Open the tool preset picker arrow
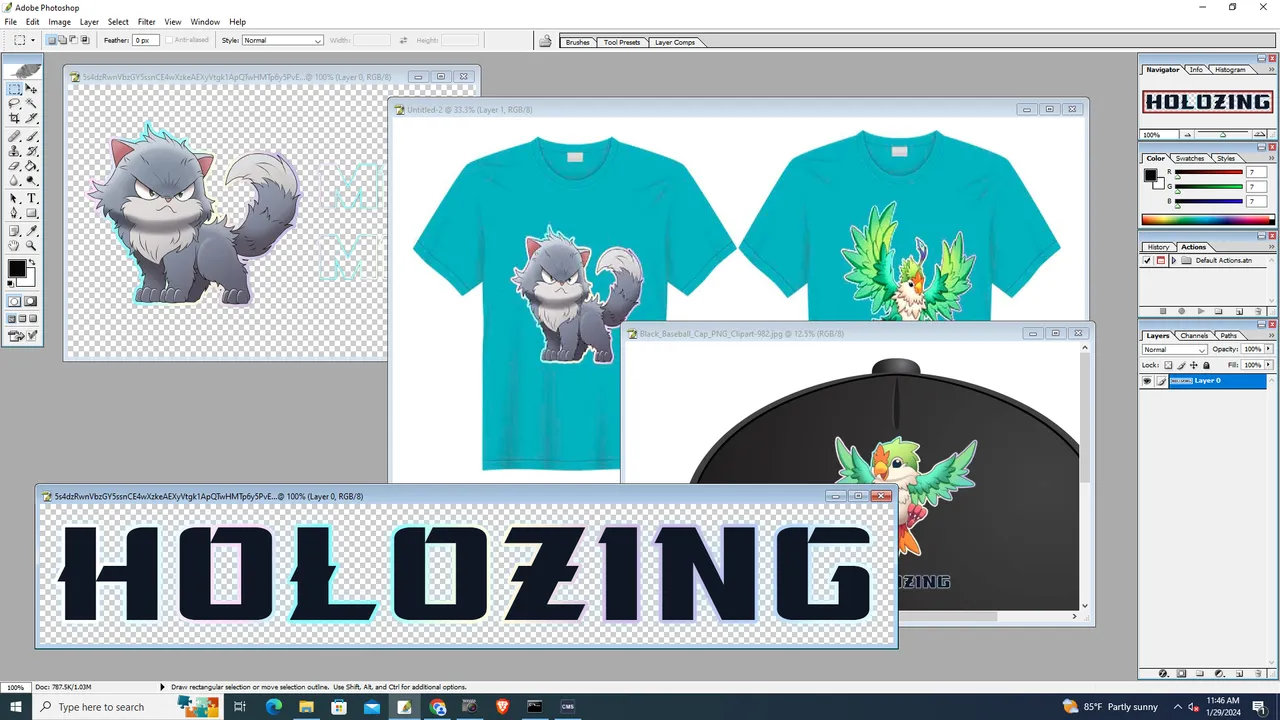 point(33,41)
